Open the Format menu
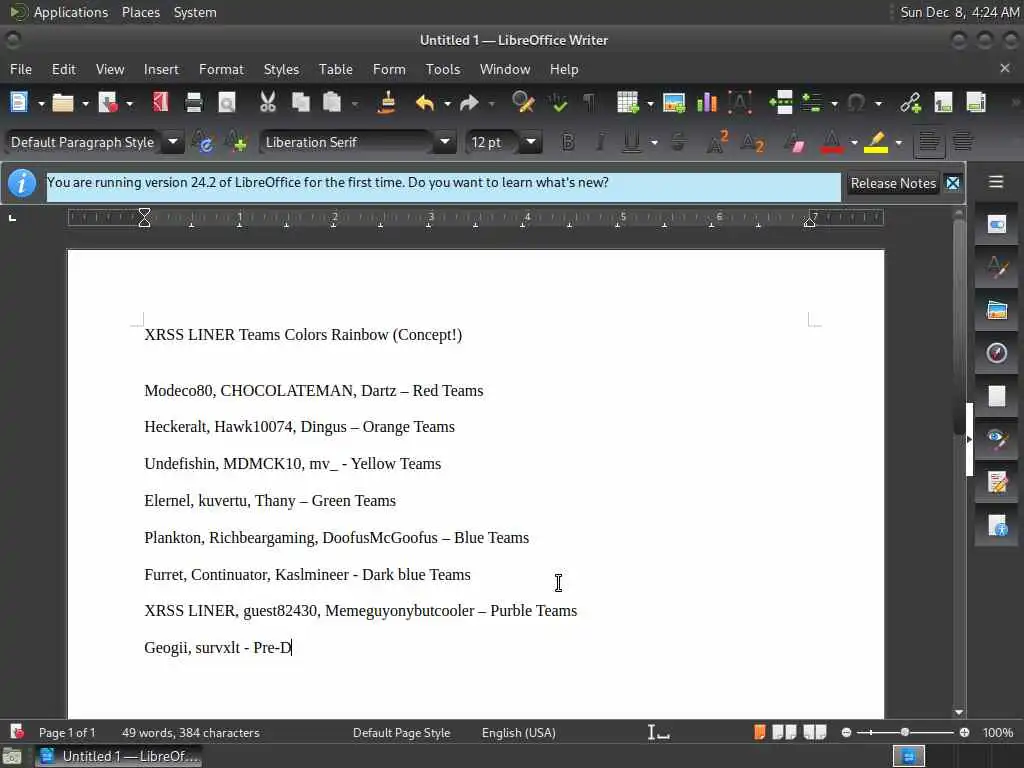The image size is (1024, 768). pos(221,69)
